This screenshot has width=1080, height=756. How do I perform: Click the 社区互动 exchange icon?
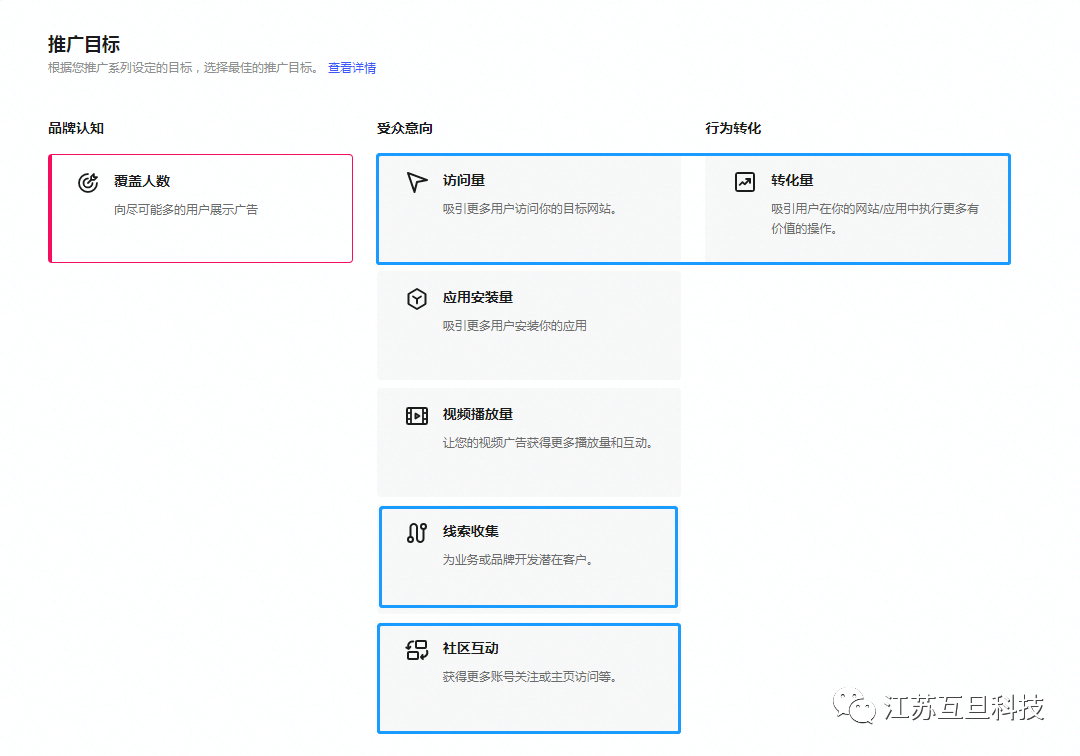point(417,650)
